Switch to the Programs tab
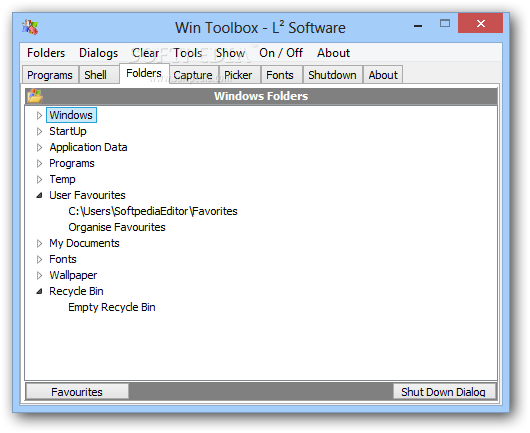The height and width of the screenshot is (433, 530). (50, 75)
